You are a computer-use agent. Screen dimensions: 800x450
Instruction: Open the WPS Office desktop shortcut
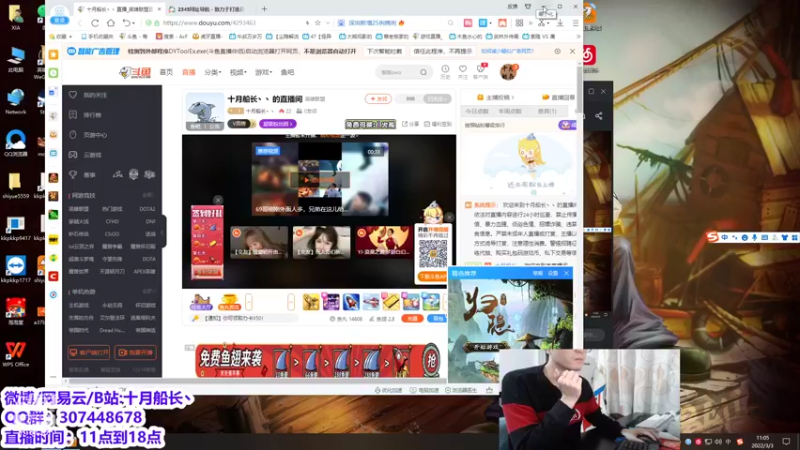point(15,354)
